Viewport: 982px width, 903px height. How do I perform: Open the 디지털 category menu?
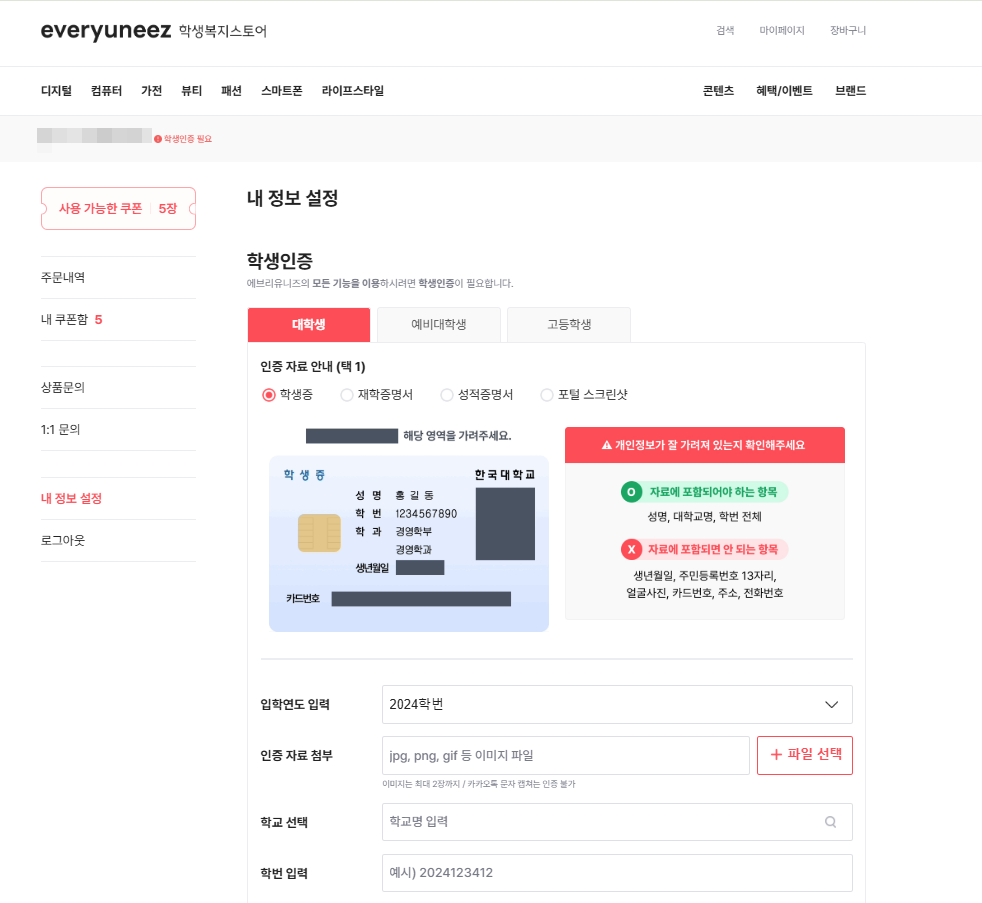[56, 91]
